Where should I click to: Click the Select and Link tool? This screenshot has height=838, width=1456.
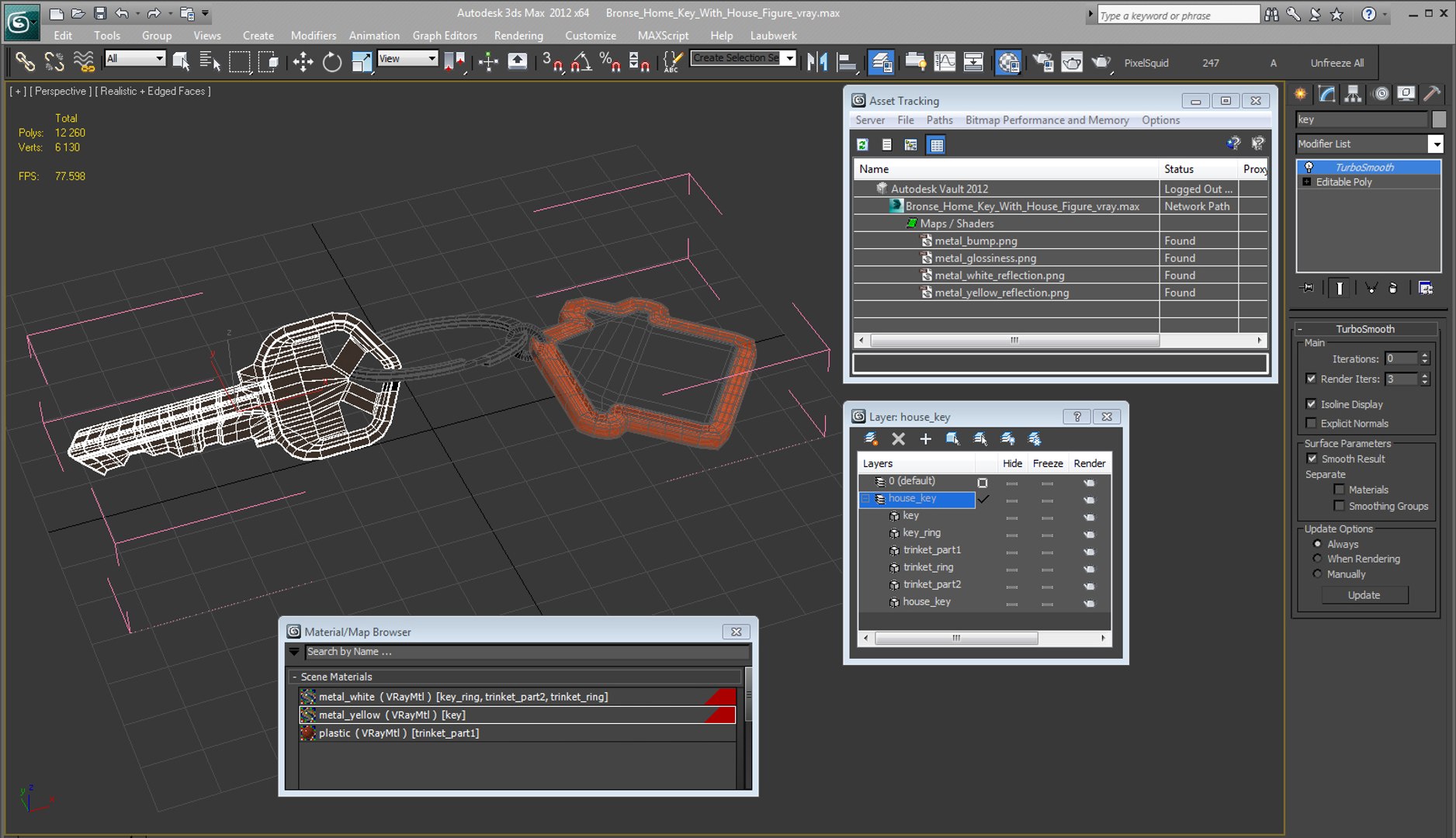(x=25, y=62)
